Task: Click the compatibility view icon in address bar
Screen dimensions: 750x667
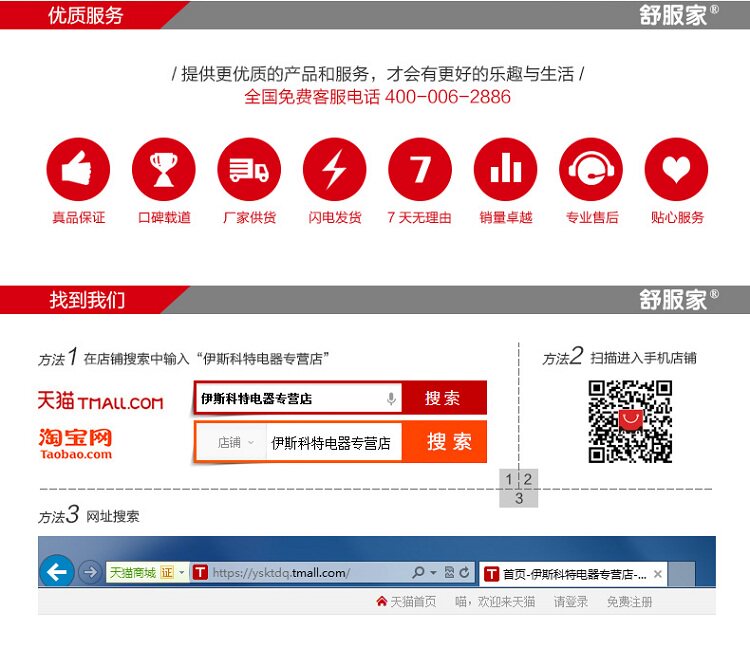Action: (450, 572)
